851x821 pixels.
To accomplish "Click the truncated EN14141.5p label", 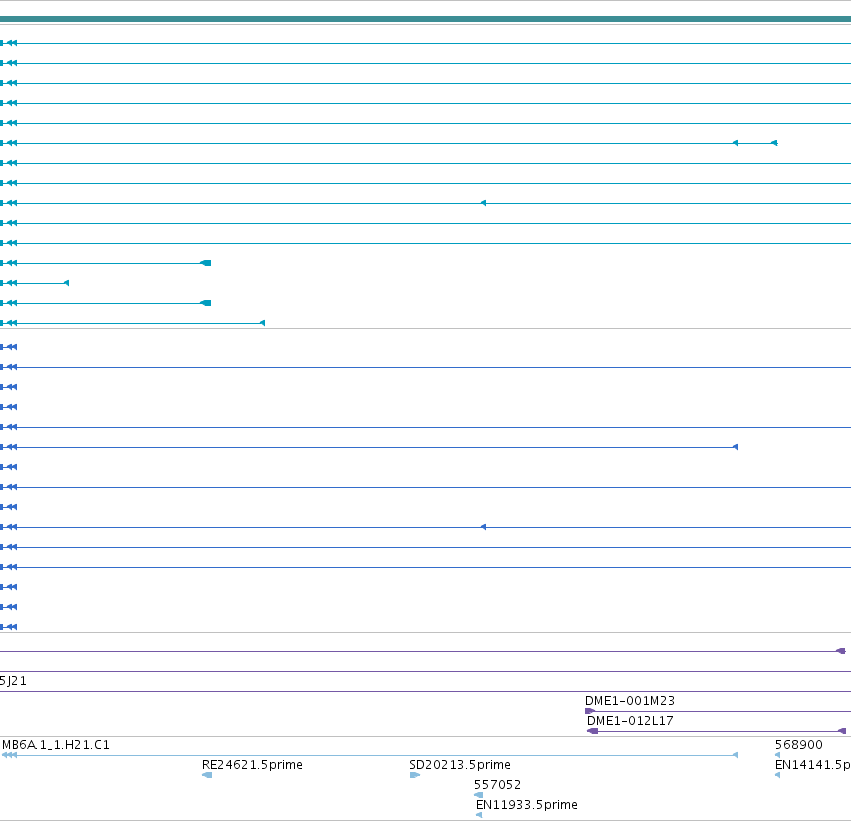I will [x=812, y=765].
